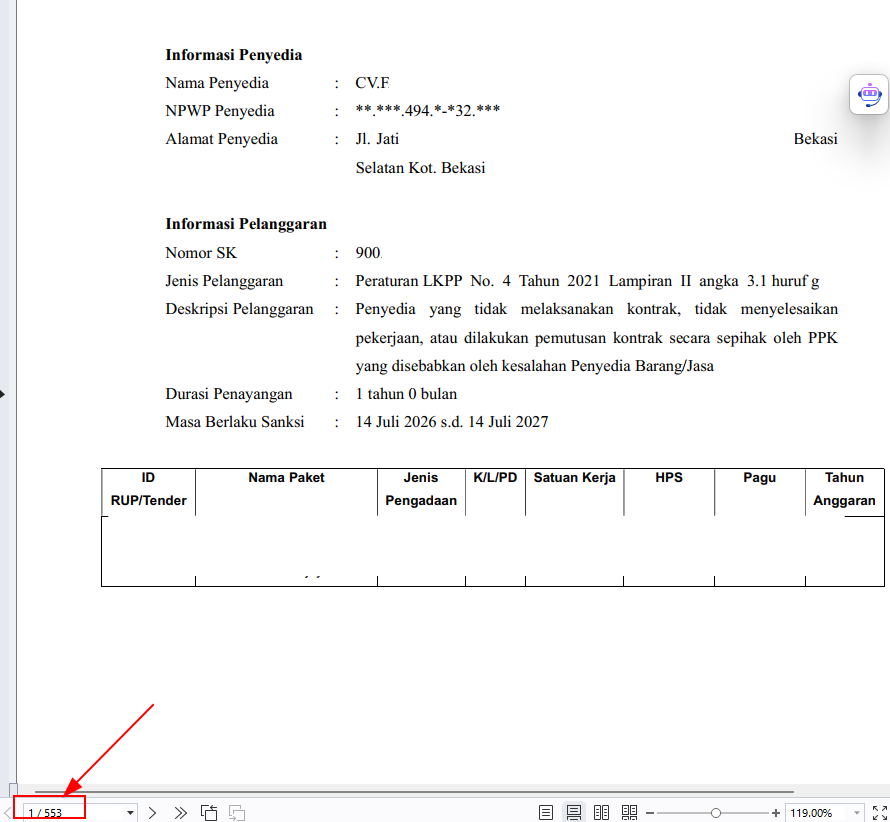Click the zoom slider handle
This screenshot has width=890, height=822.
click(716, 813)
